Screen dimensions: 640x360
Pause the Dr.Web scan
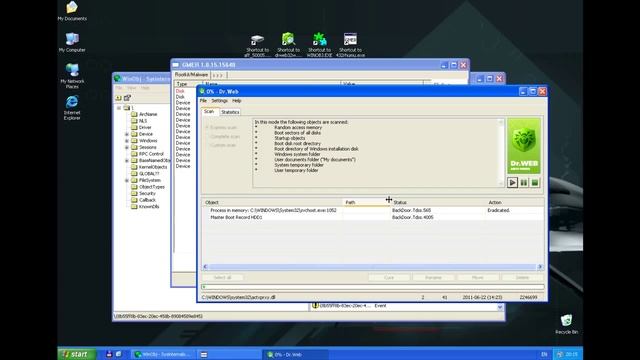[524, 182]
